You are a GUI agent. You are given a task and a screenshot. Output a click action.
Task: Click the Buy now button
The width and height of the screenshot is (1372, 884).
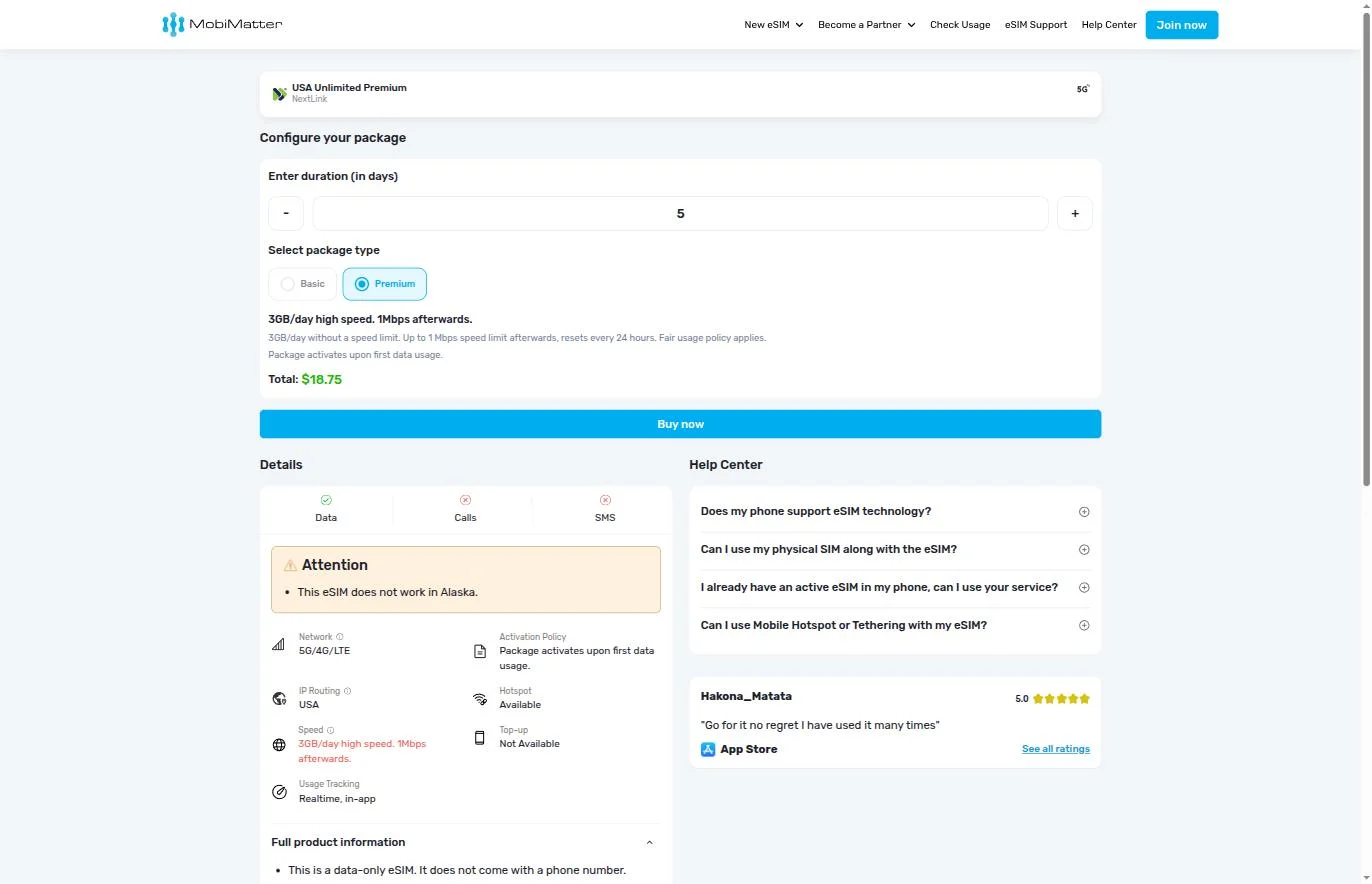click(x=680, y=424)
